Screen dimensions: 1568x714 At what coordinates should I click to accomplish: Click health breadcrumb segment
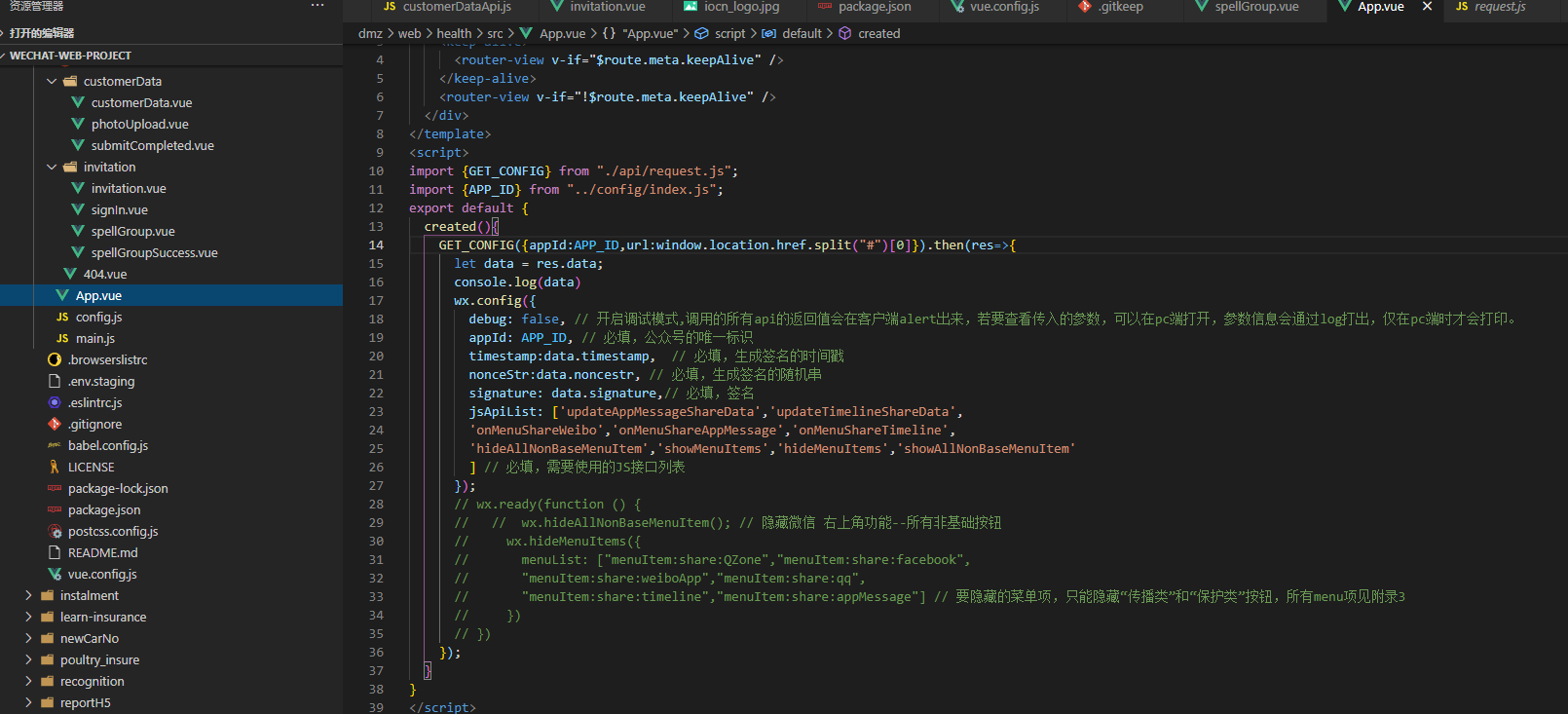(x=454, y=33)
